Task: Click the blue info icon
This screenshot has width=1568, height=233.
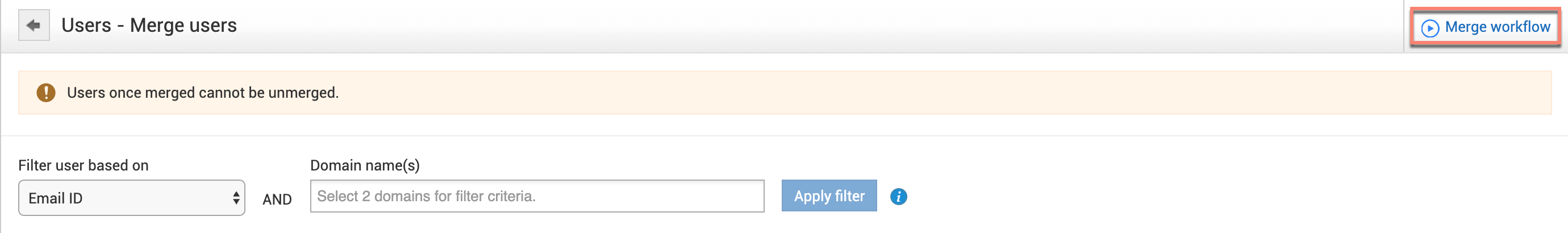Action: [898, 197]
